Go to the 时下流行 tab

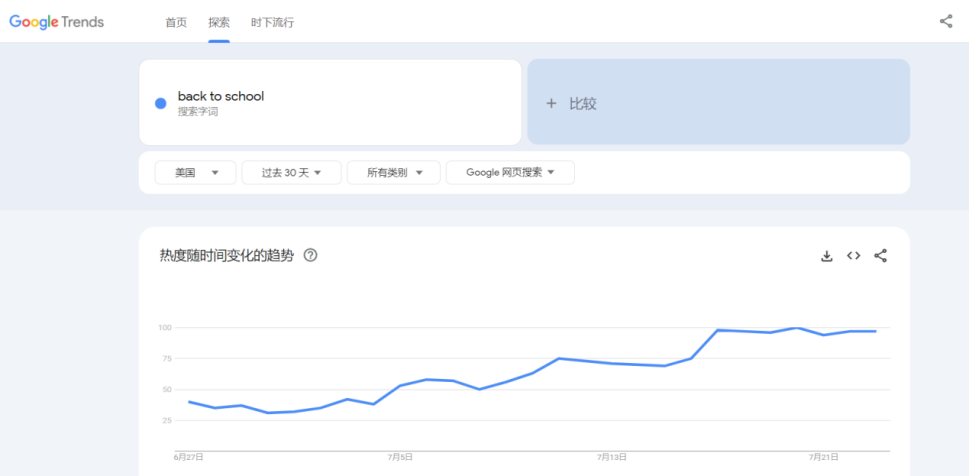273,23
